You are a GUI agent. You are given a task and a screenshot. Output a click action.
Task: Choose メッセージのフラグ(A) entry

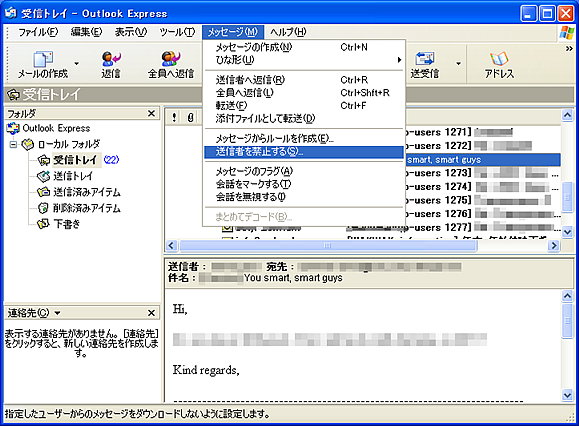tap(304, 171)
